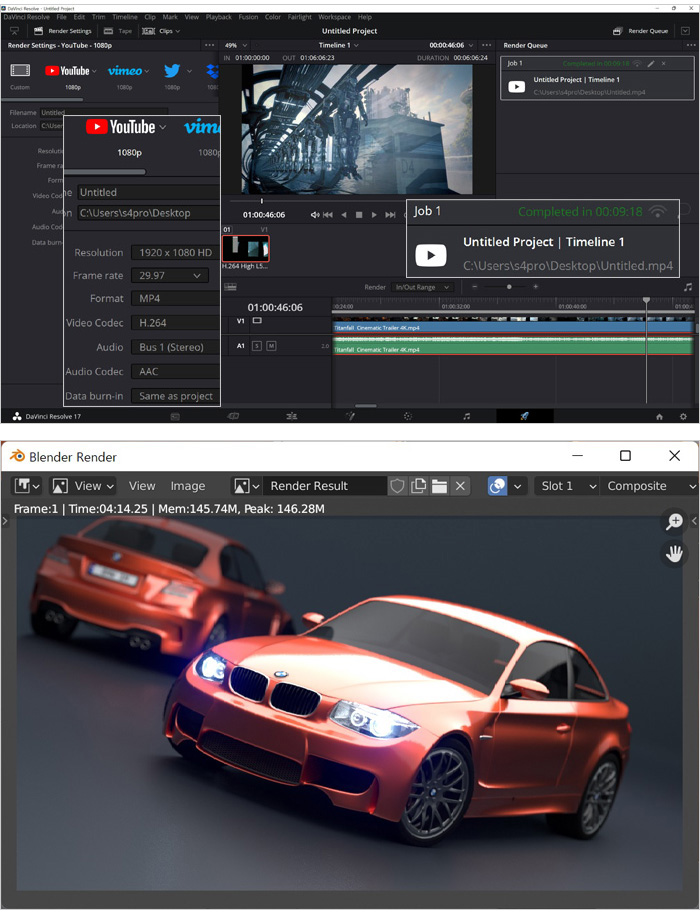Select the pan hand gizmo in Blender Render

tap(674, 553)
